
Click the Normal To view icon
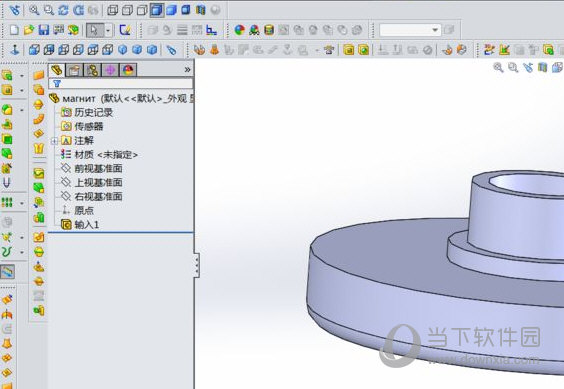click(15, 50)
